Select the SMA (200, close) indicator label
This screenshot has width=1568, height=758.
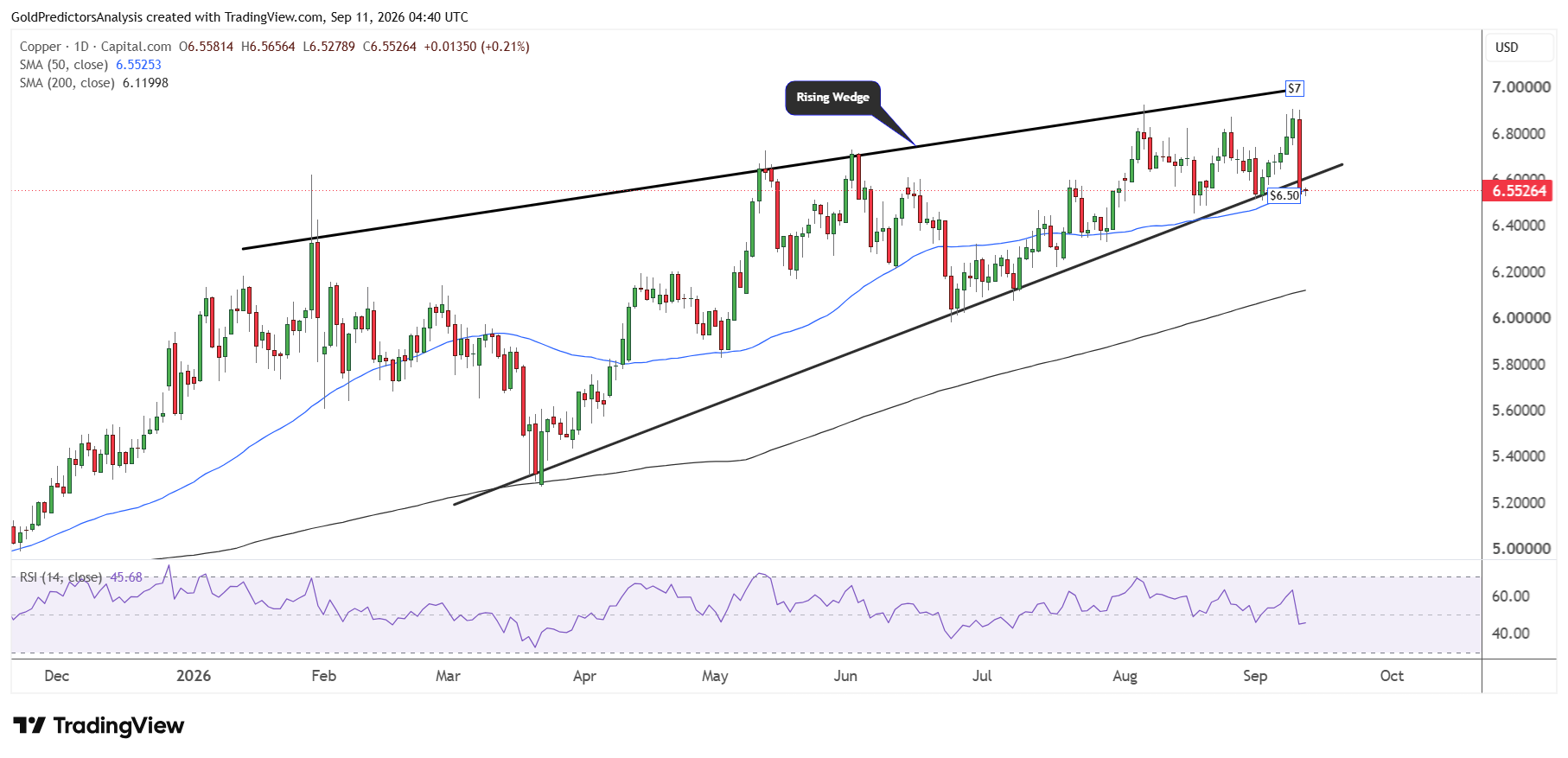click(x=67, y=83)
